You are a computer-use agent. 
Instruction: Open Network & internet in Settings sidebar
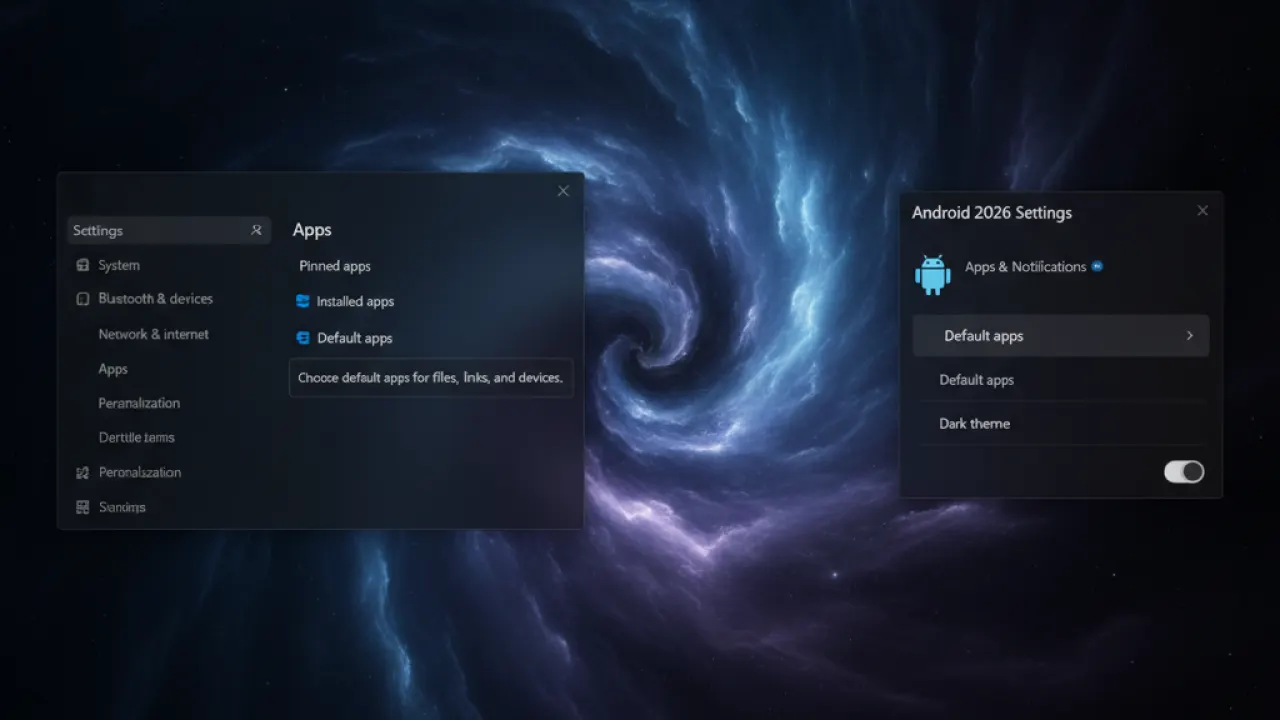[x=153, y=334]
